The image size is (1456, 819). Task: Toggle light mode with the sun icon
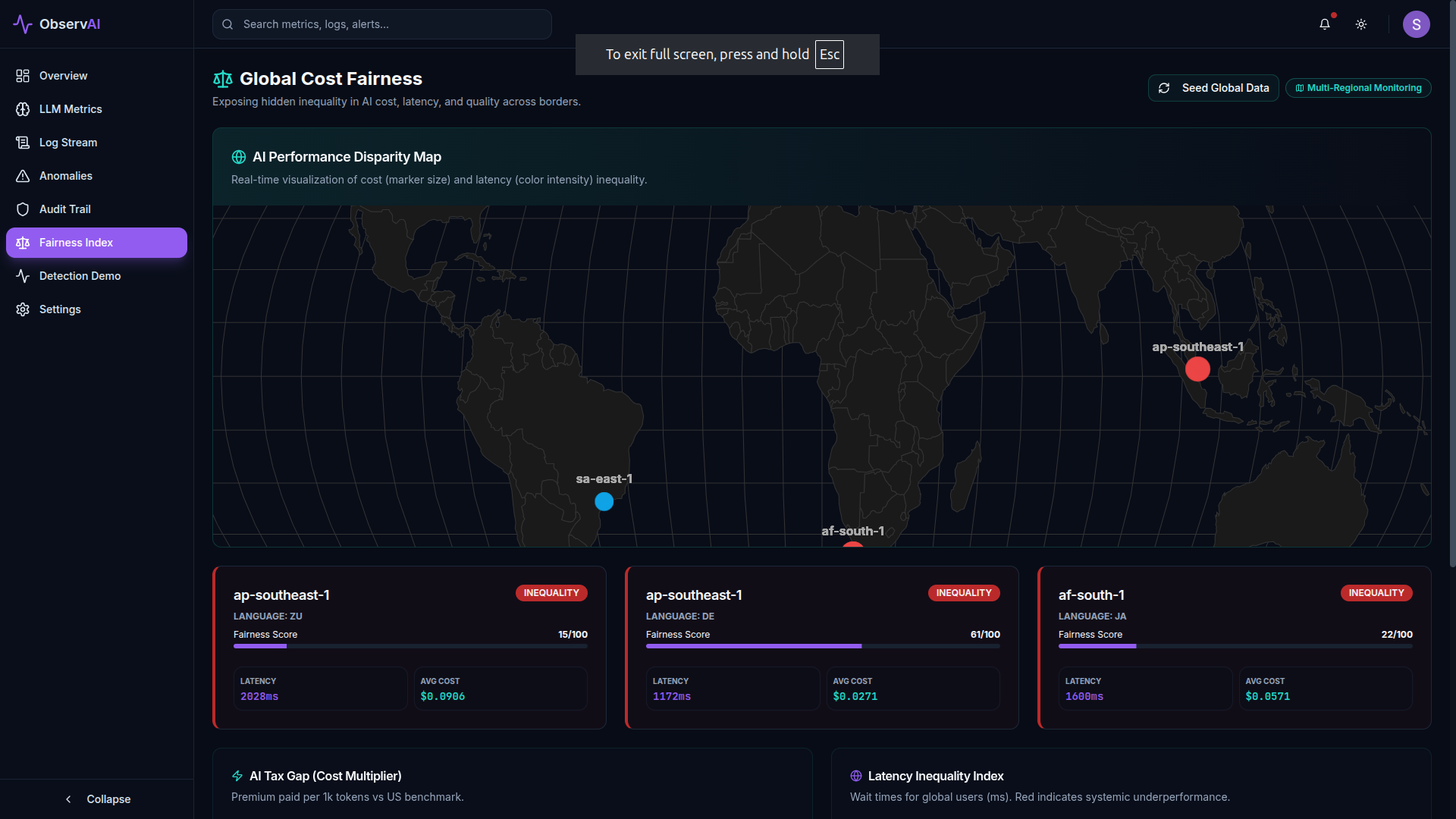[1361, 24]
